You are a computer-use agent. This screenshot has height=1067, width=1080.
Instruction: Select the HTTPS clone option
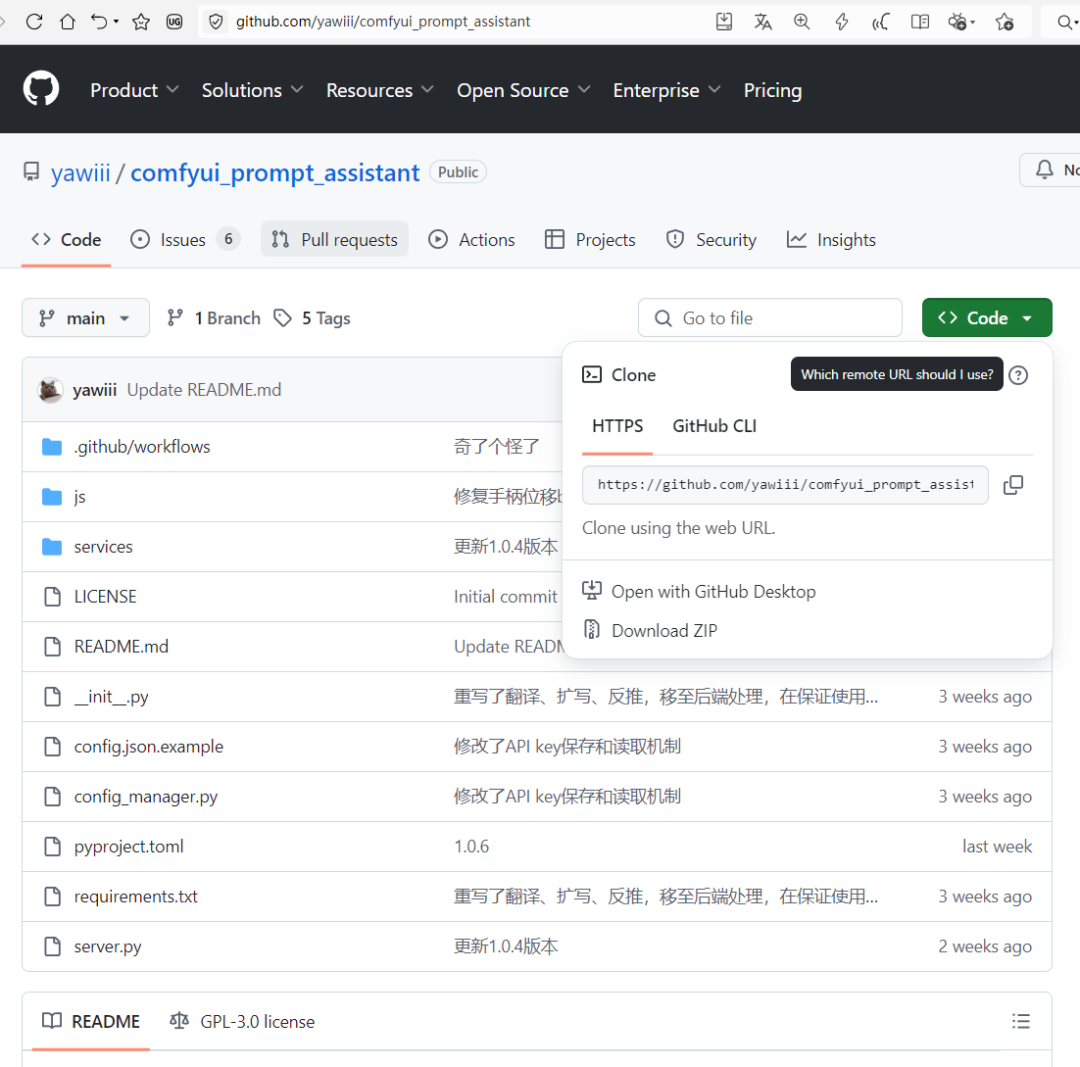point(617,425)
